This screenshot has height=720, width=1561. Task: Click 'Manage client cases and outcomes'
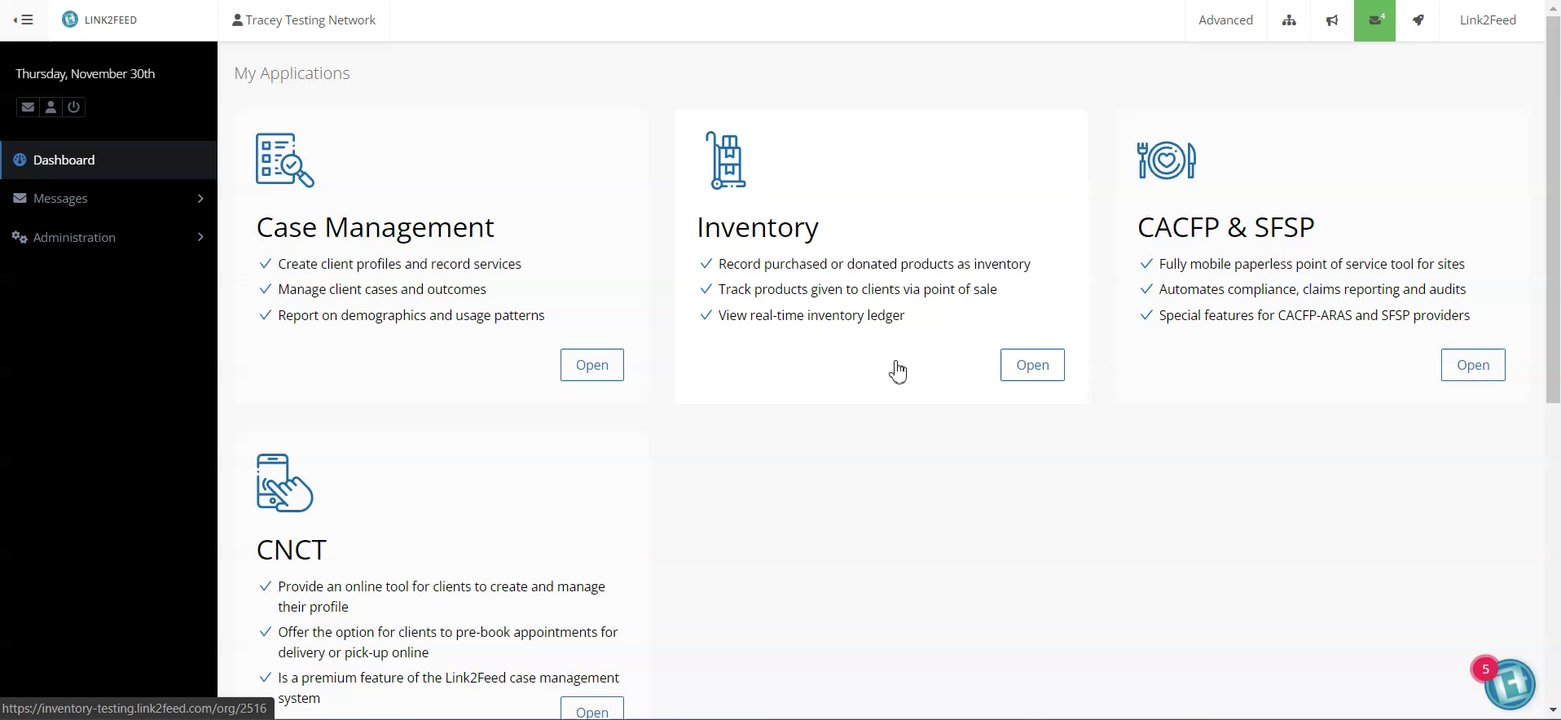click(x=382, y=289)
